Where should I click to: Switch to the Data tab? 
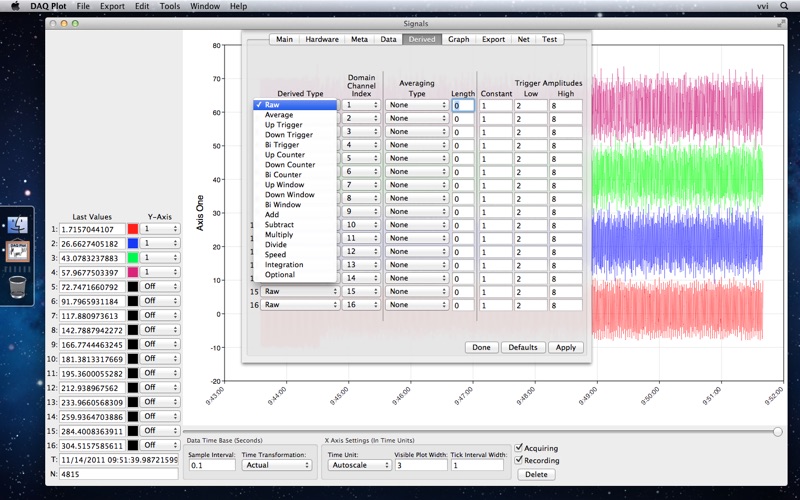point(388,39)
